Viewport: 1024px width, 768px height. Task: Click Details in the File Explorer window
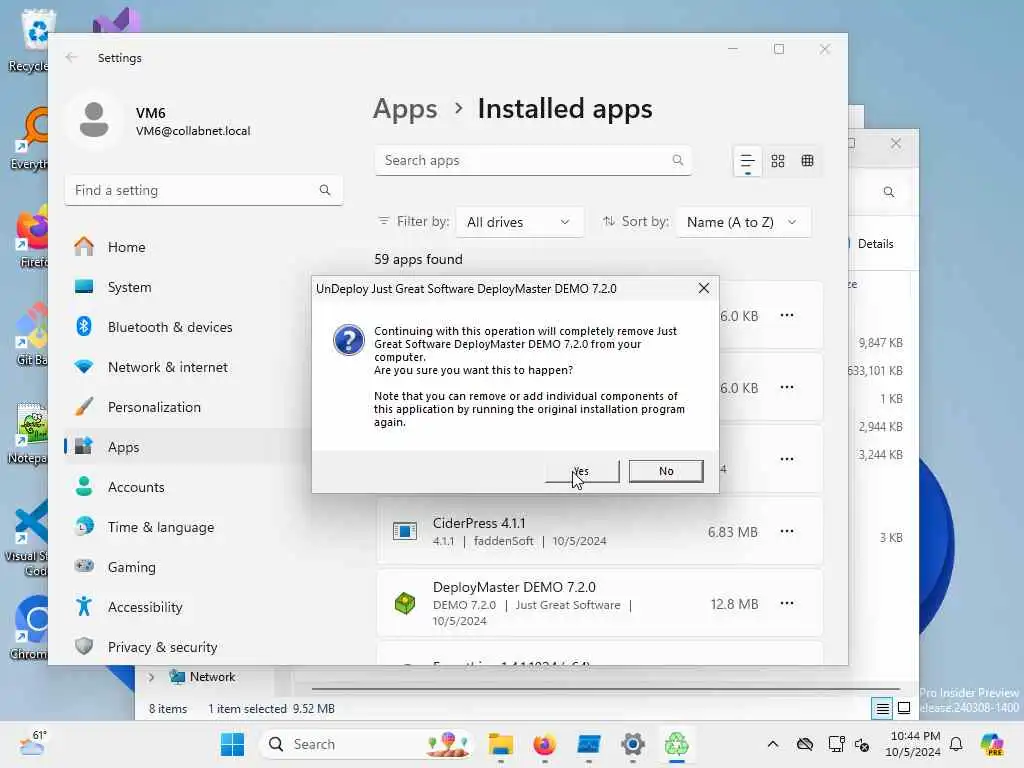[x=875, y=244]
